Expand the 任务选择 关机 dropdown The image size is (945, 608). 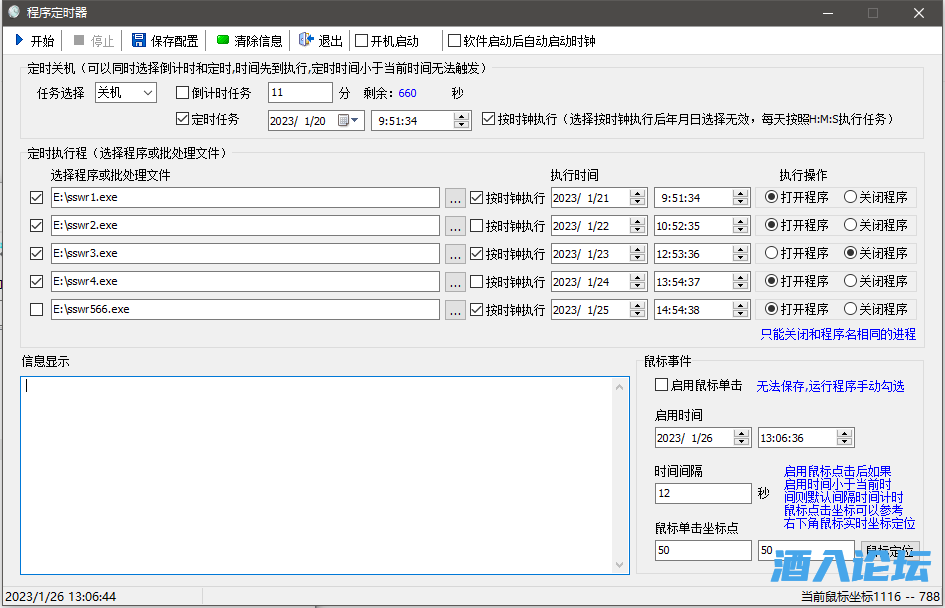click(148, 93)
